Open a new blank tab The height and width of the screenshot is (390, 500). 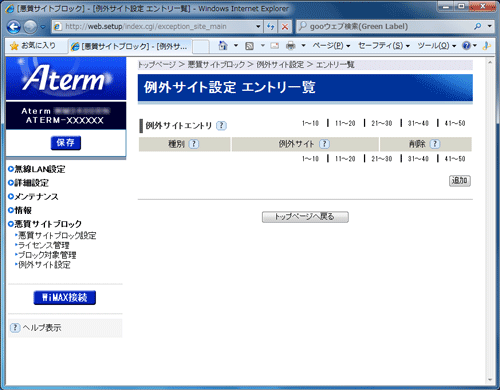pos(201,46)
